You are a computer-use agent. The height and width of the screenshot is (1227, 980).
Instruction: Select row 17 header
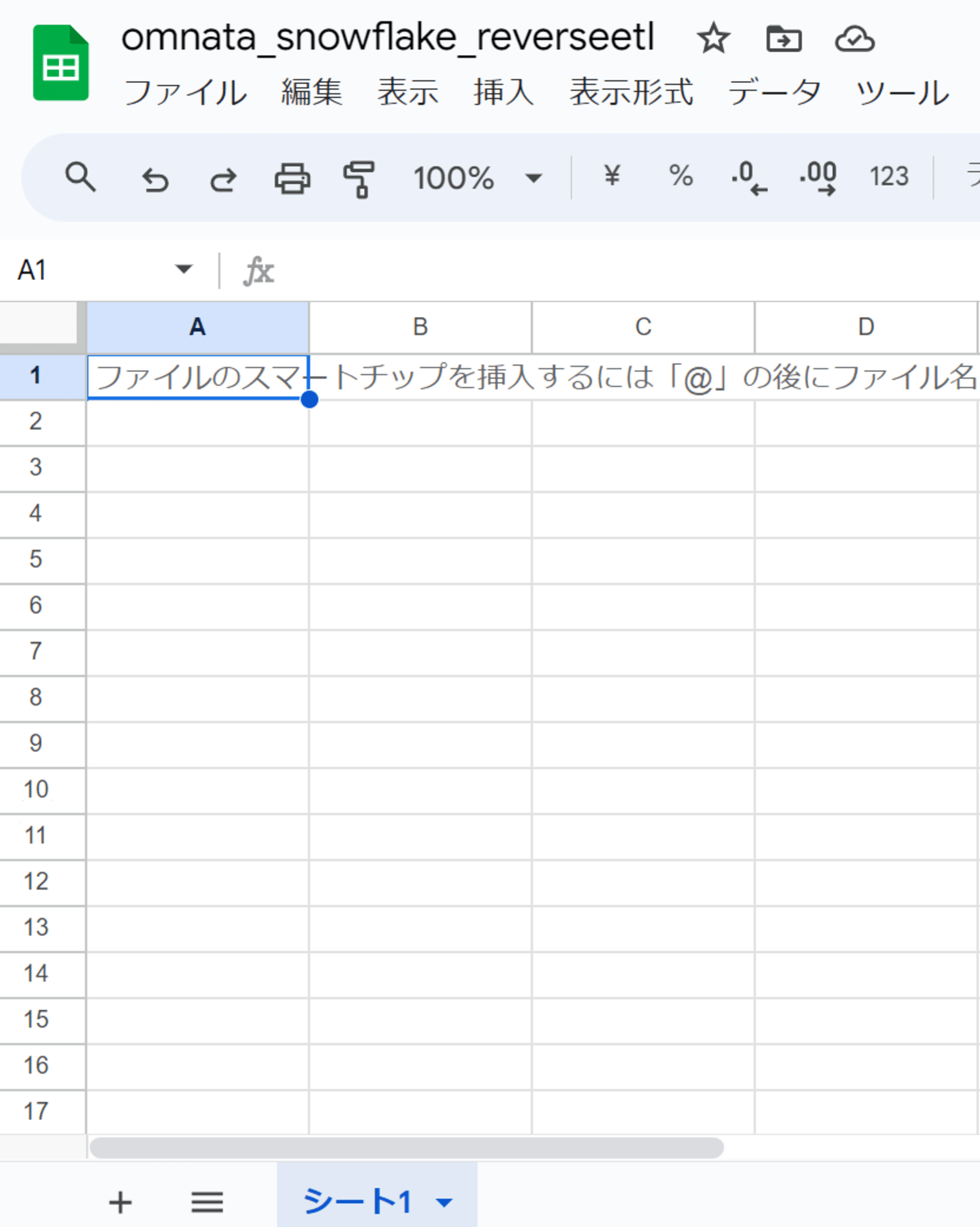click(x=42, y=1111)
